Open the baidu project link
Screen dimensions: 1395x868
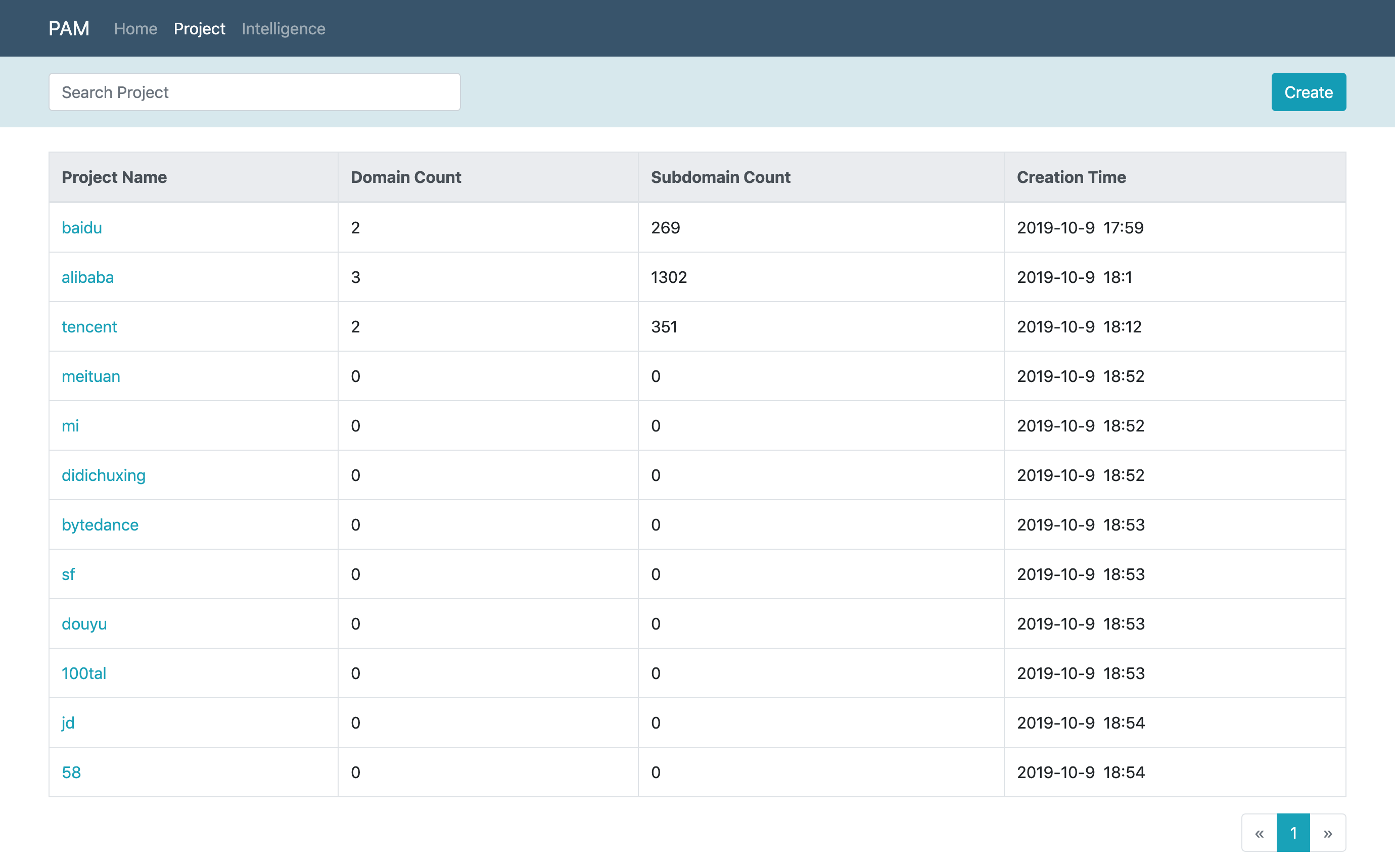coord(81,228)
